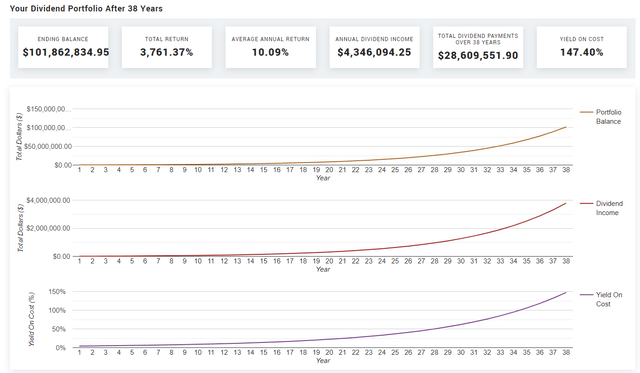Screen dimensions: 640x373
Task: Click the Year axis title under Yield On Cost chart
Action: [323, 361]
